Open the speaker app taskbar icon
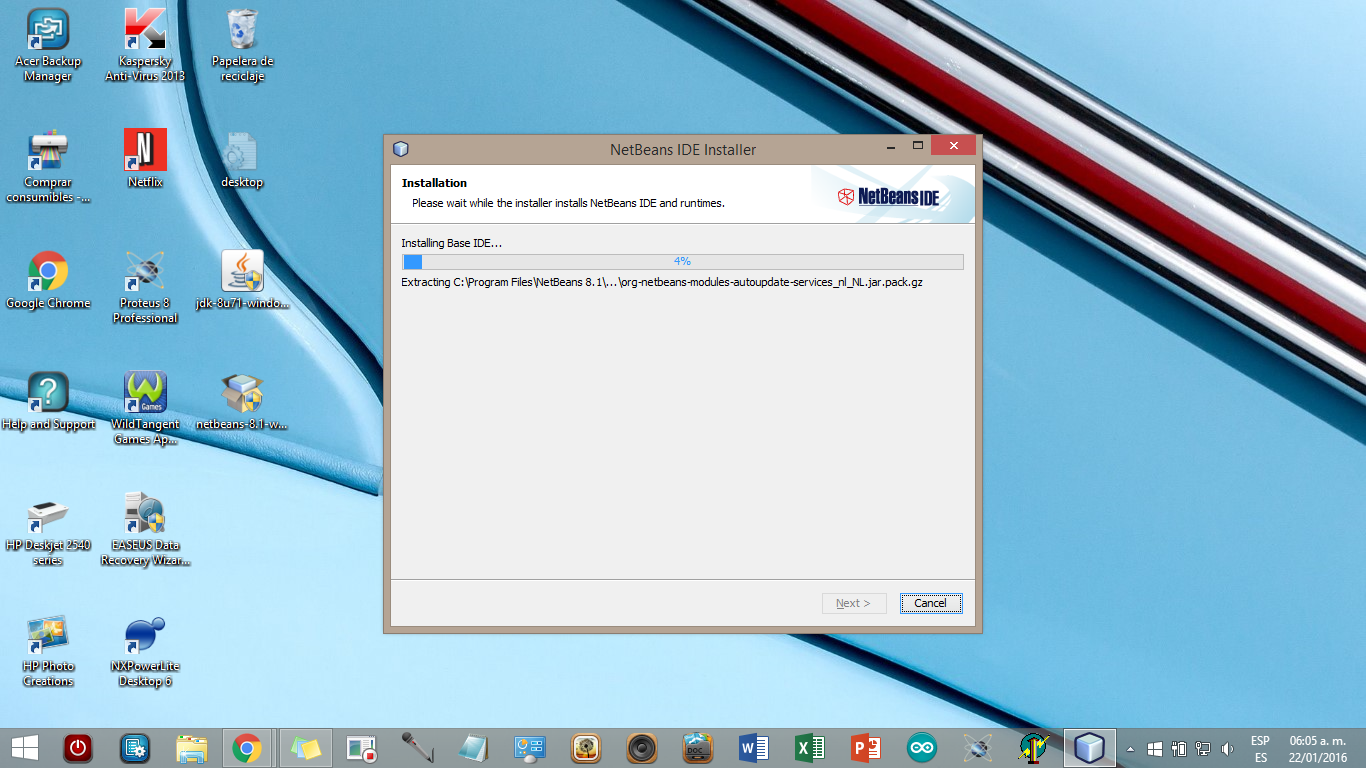The image size is (1366, 768). 641,748
